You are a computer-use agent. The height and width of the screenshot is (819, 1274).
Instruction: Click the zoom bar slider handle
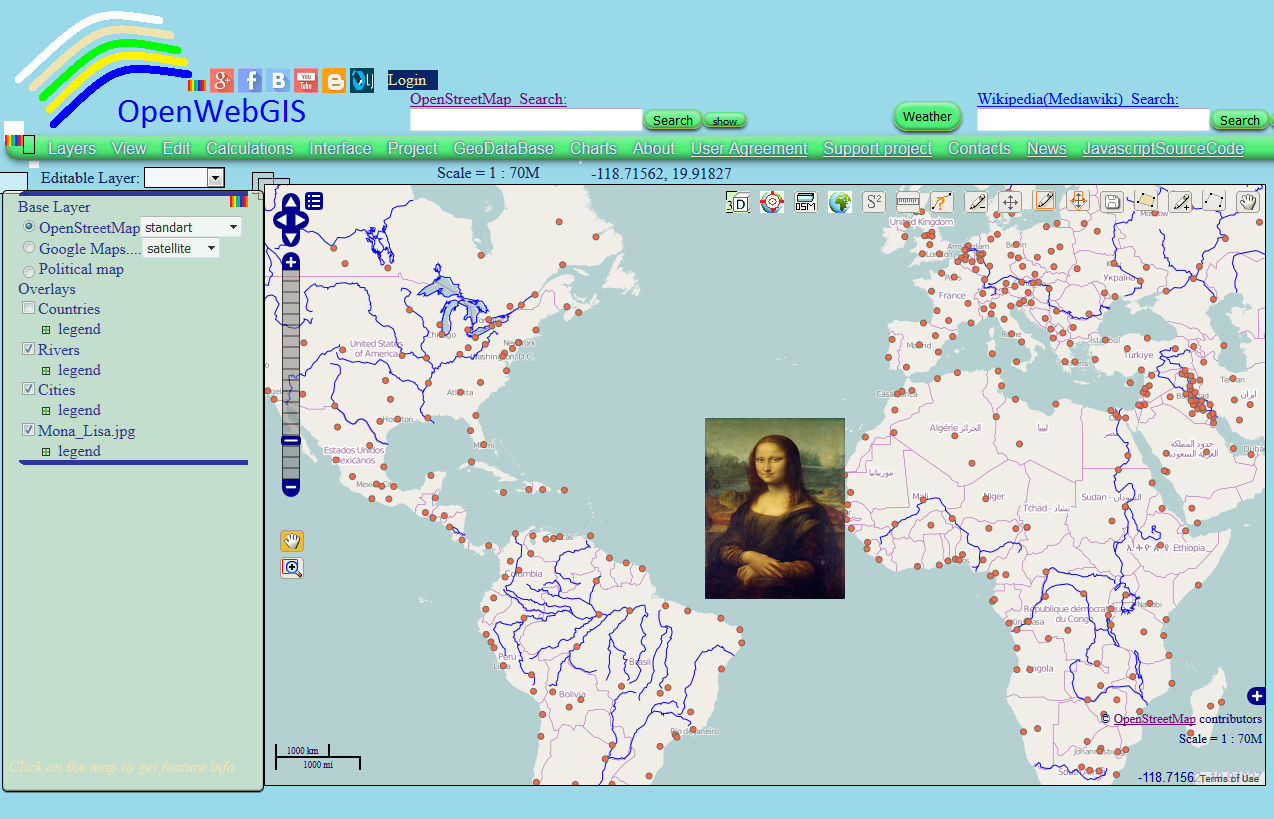(291, 440)
